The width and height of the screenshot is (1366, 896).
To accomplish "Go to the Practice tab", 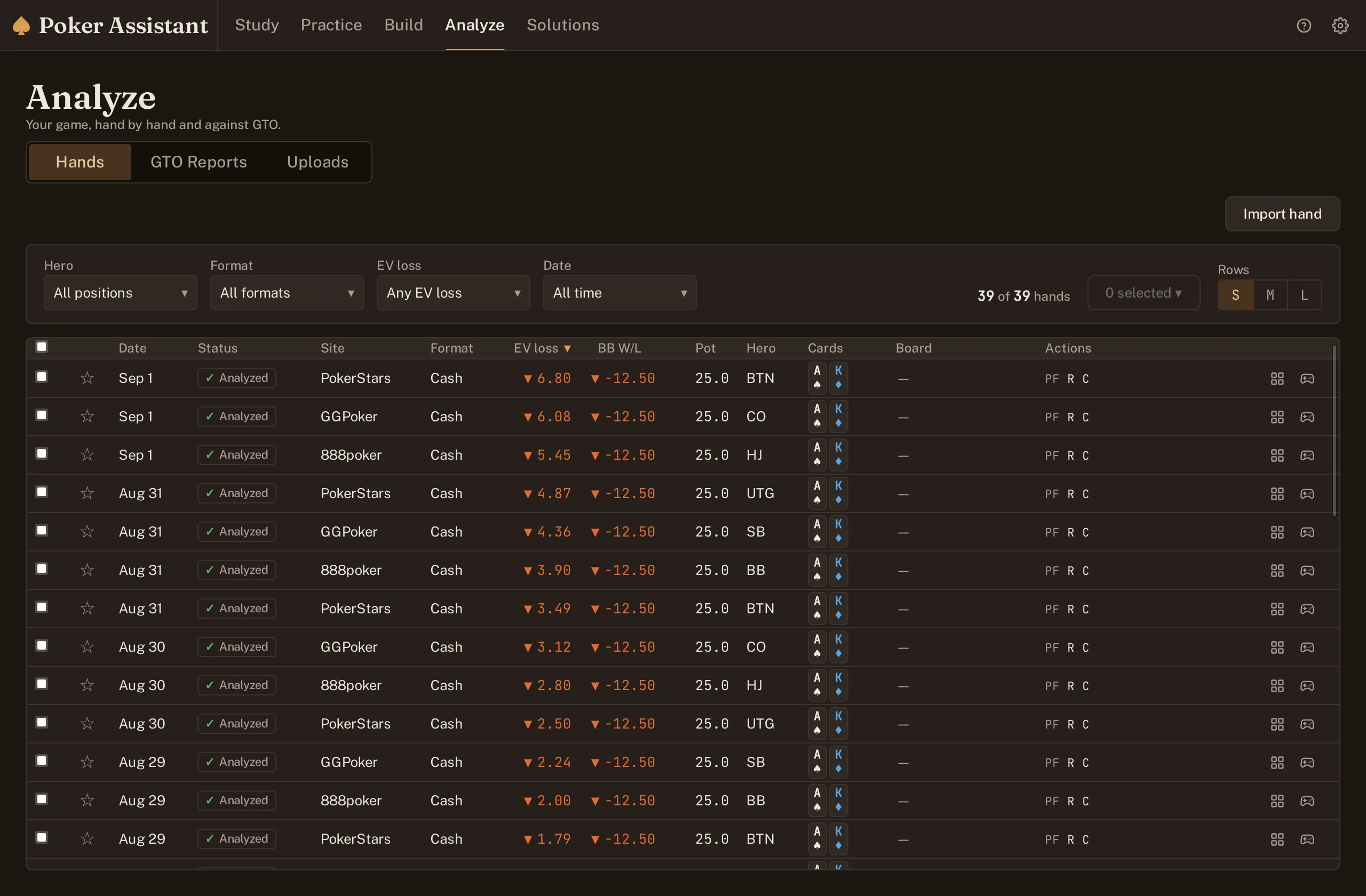I will tap(331, 25).
